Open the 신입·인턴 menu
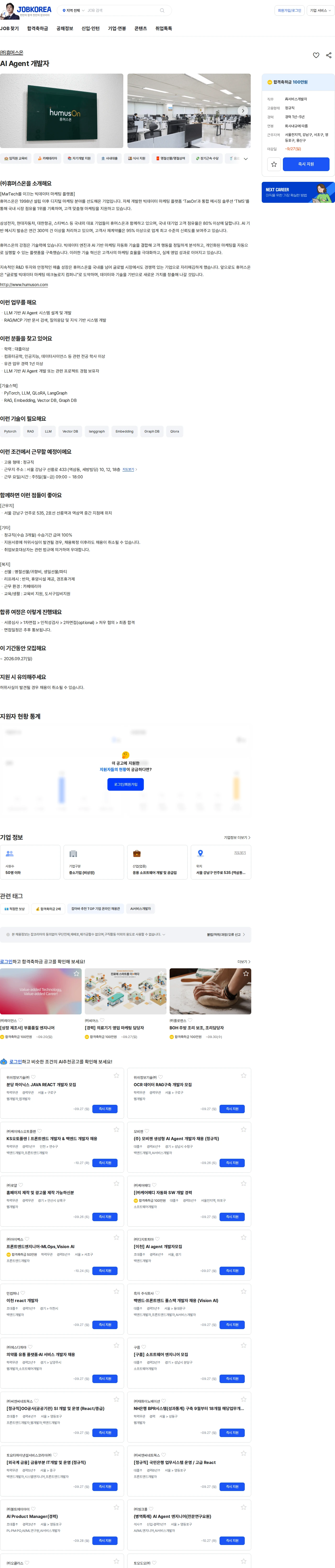 tap(91, 29)
